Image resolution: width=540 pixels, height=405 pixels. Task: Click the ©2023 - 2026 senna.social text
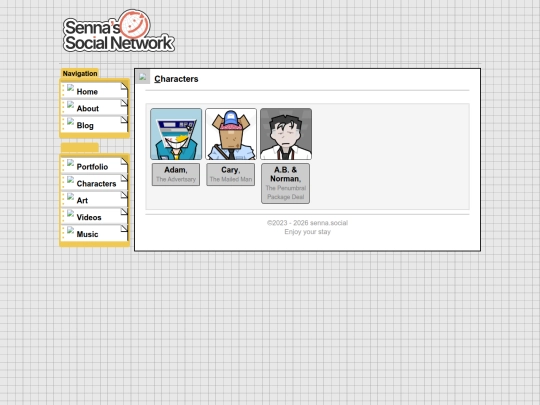tap(308, 223)
